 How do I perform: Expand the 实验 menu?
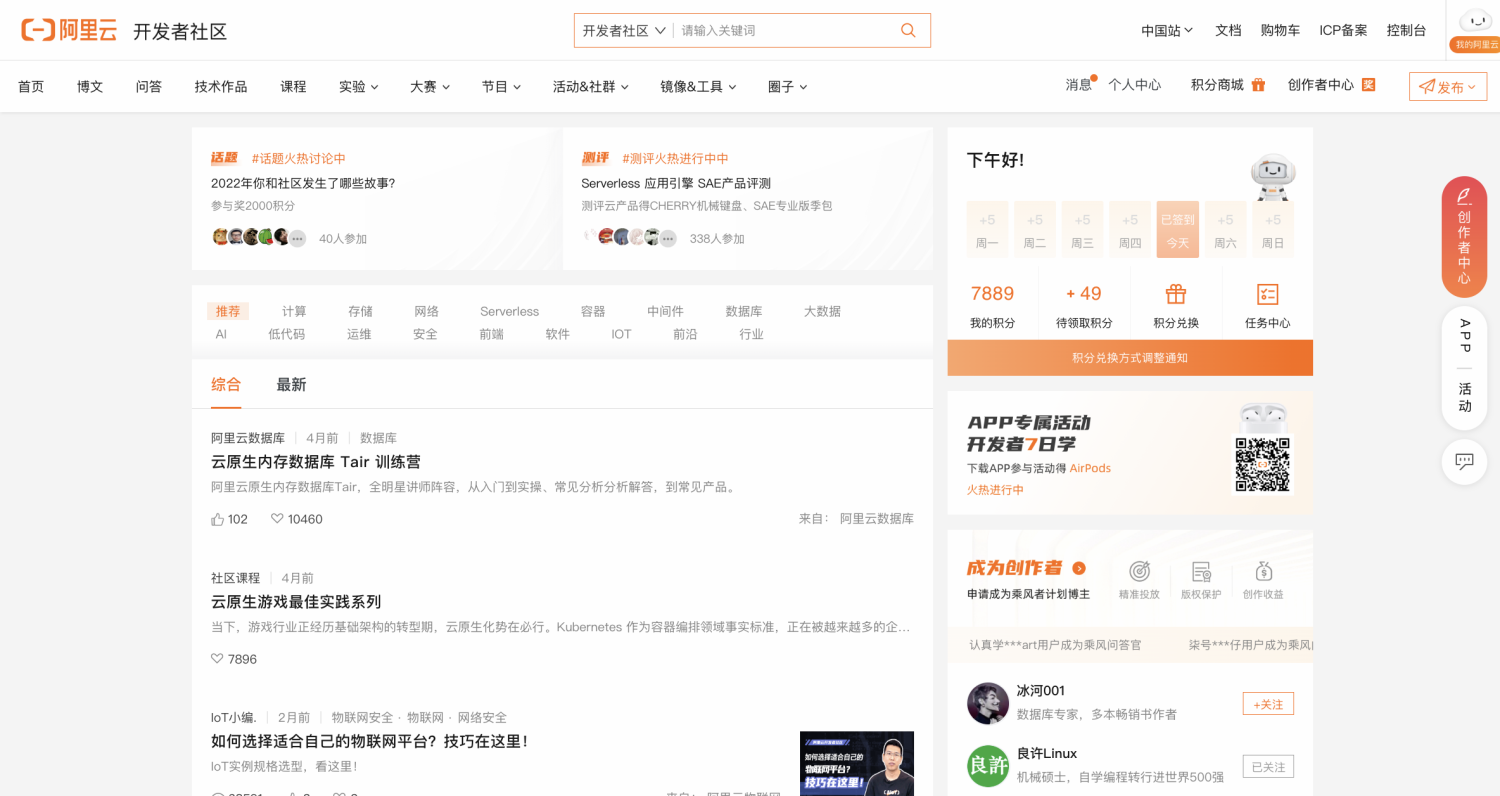click(x=358, y=87)
